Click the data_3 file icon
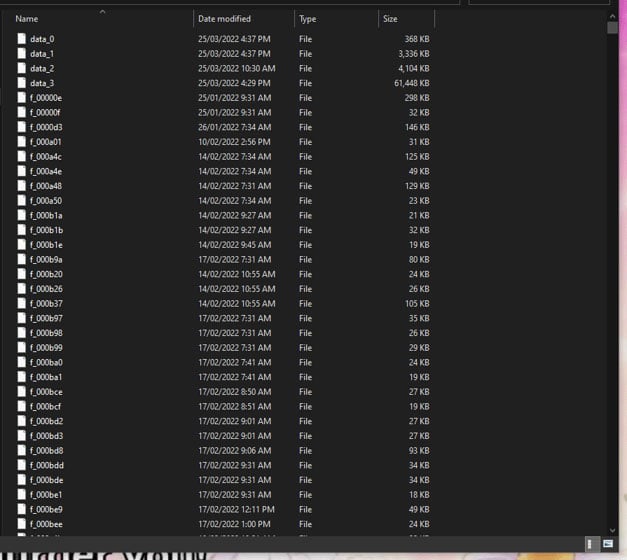 [21, 83]
